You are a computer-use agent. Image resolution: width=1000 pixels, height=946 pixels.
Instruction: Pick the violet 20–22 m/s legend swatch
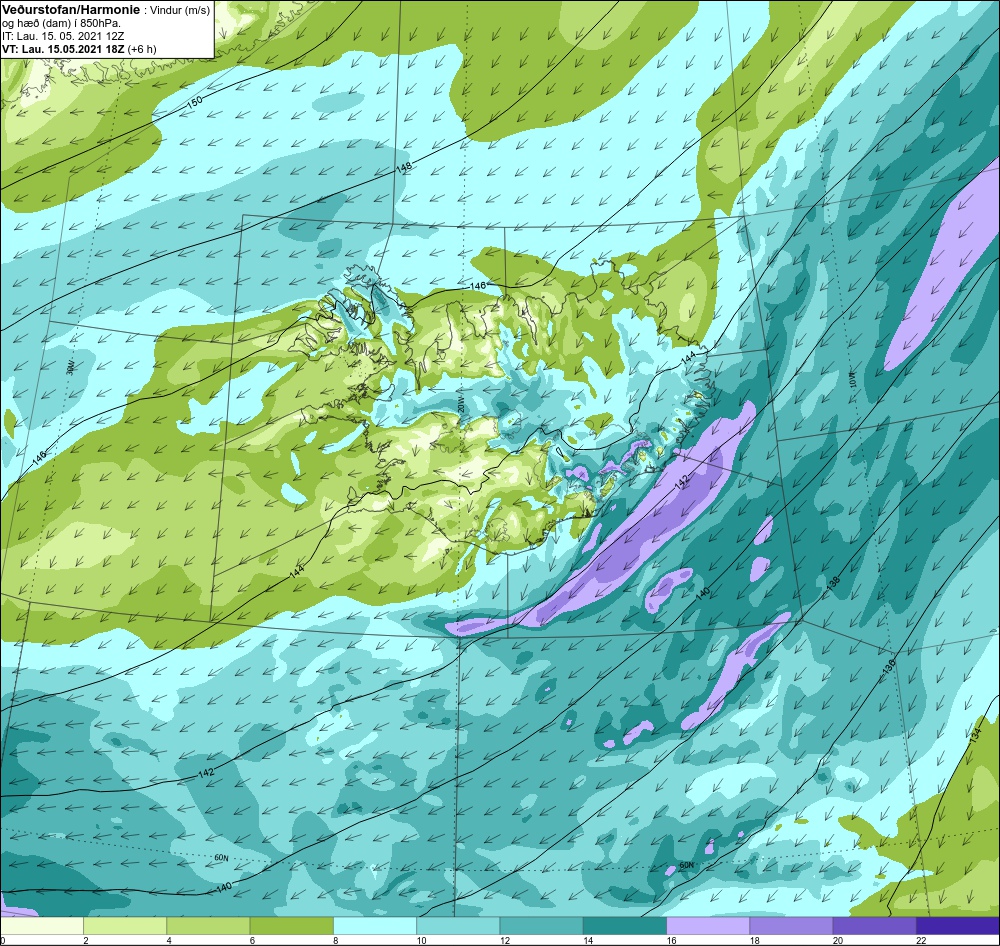[x=875, y=926]
